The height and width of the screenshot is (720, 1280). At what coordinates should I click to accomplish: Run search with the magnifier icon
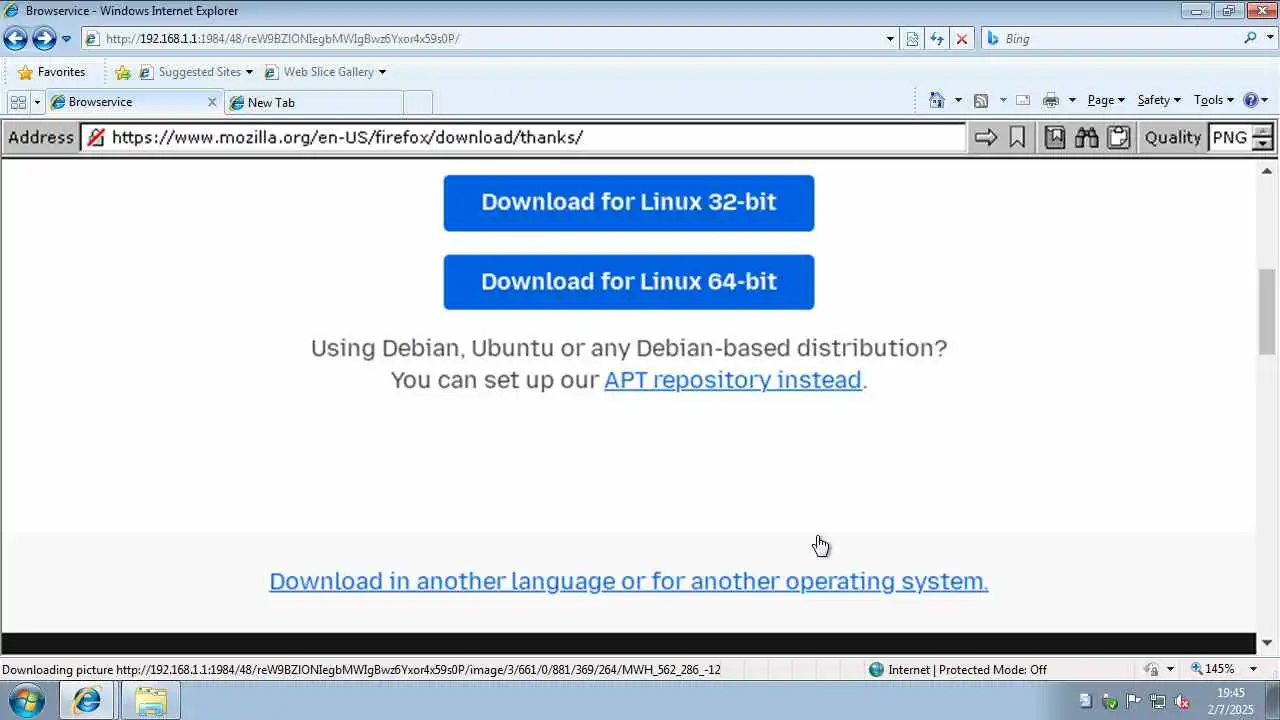pos(1250,39)
